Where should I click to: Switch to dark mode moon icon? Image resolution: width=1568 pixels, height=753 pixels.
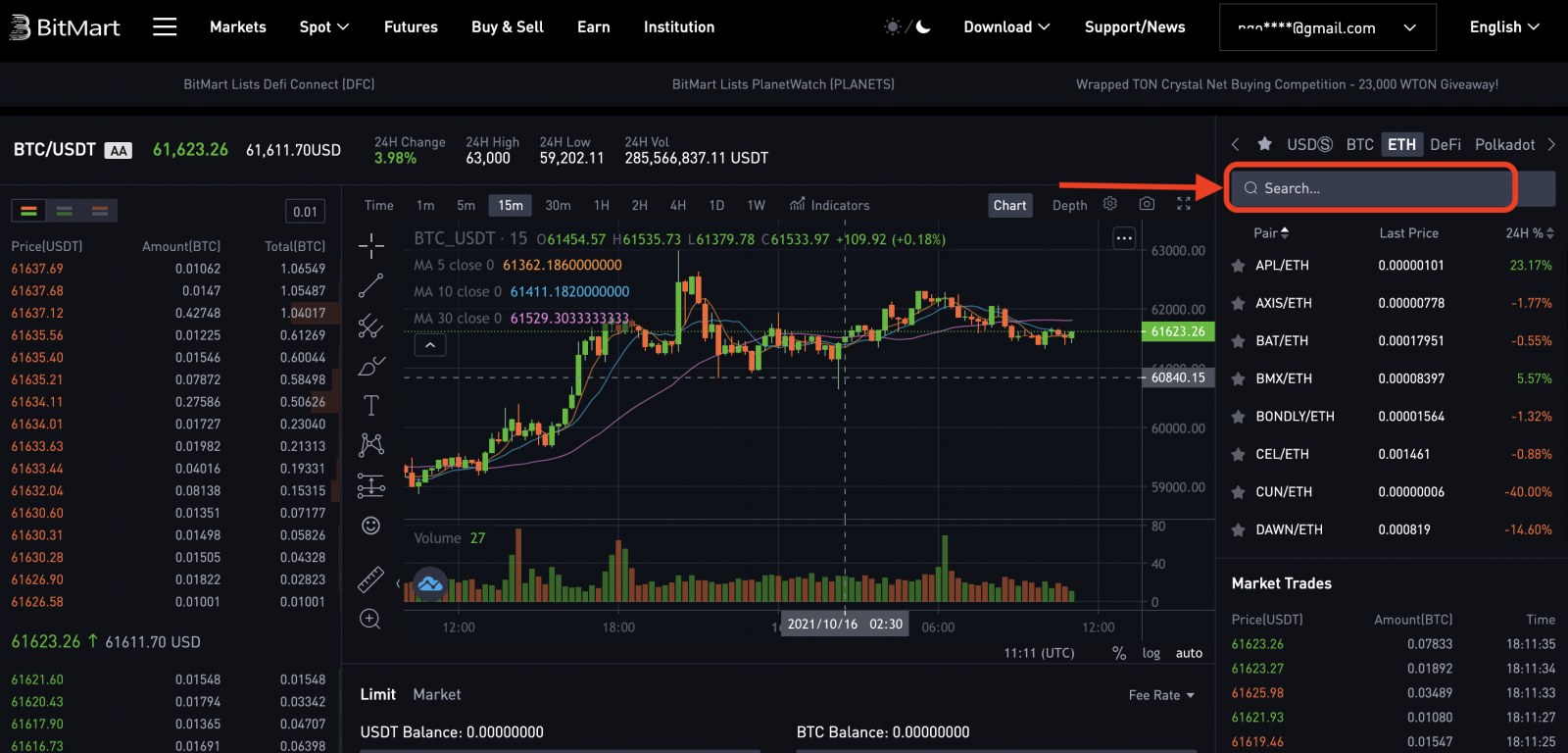(923, 26)
